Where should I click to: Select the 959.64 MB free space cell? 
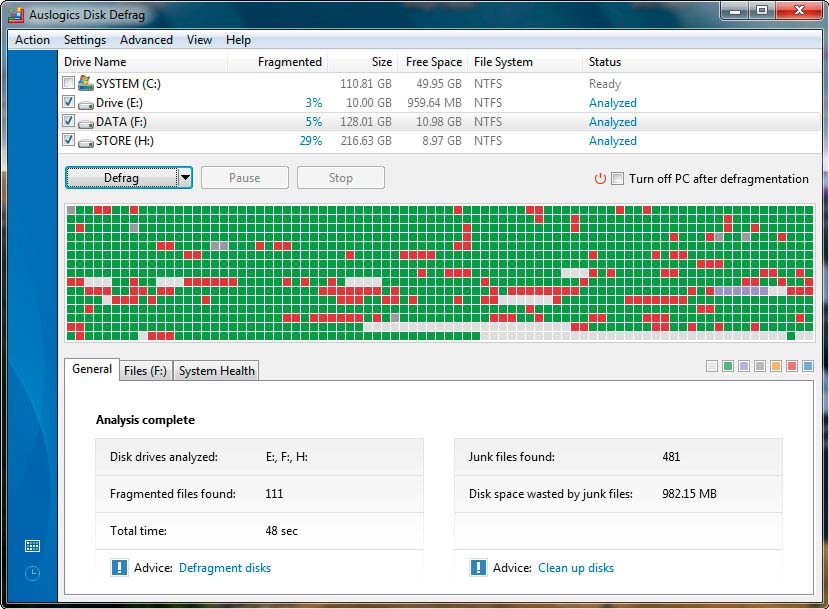tap(434, 103)
